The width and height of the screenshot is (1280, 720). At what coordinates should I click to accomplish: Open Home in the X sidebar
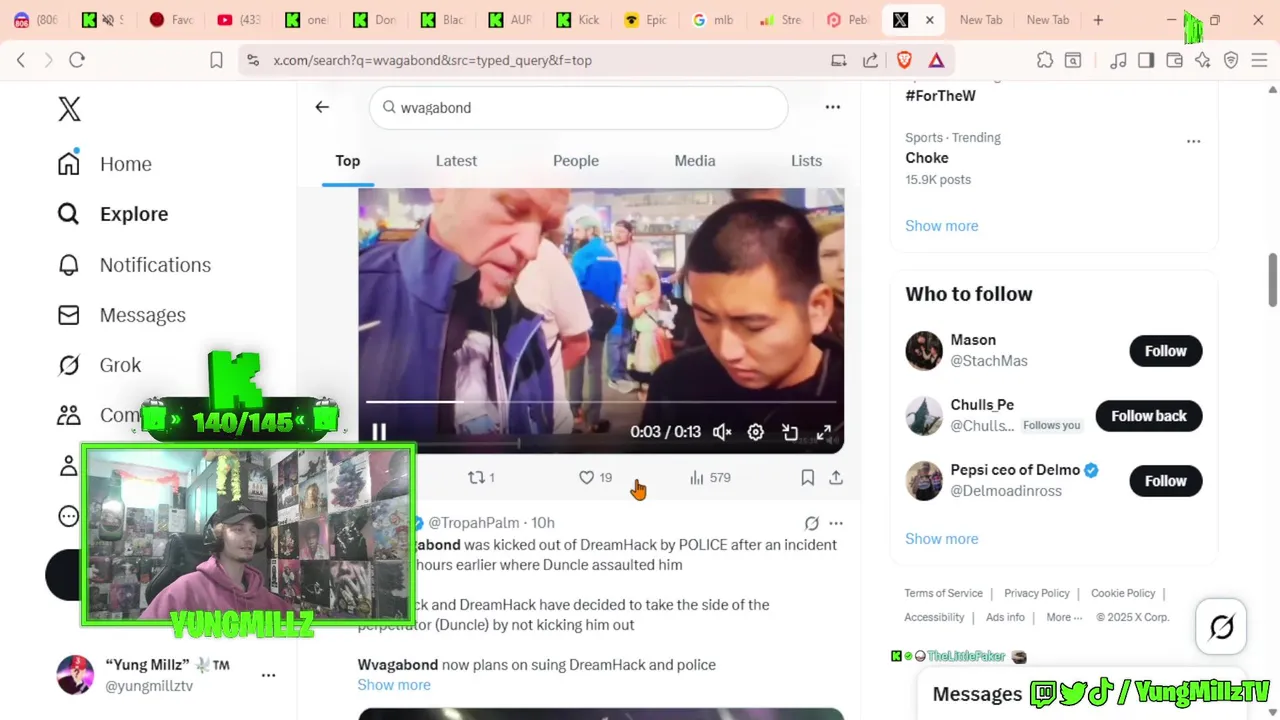coord(105,164)
